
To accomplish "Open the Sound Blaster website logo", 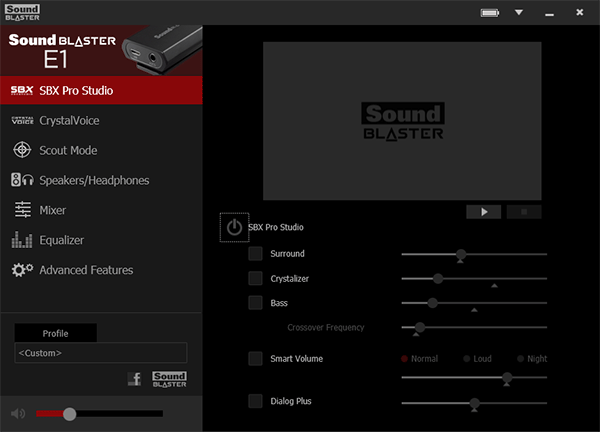I will pos(170,379).
